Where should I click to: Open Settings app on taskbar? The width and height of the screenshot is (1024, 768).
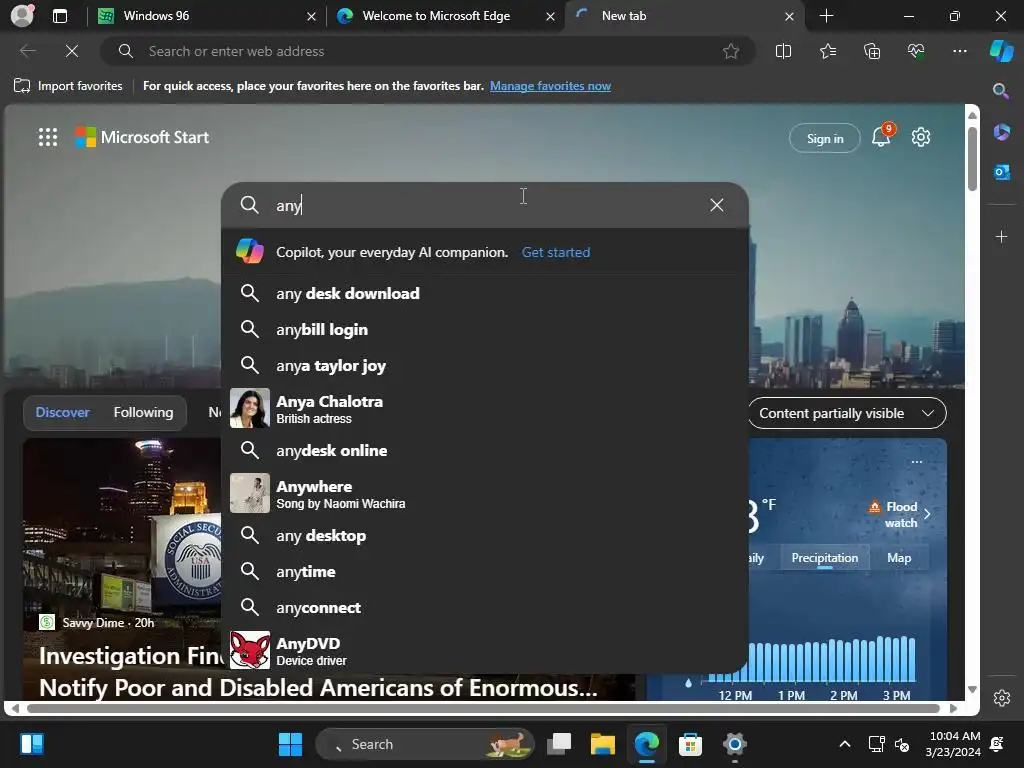[734, 744]
